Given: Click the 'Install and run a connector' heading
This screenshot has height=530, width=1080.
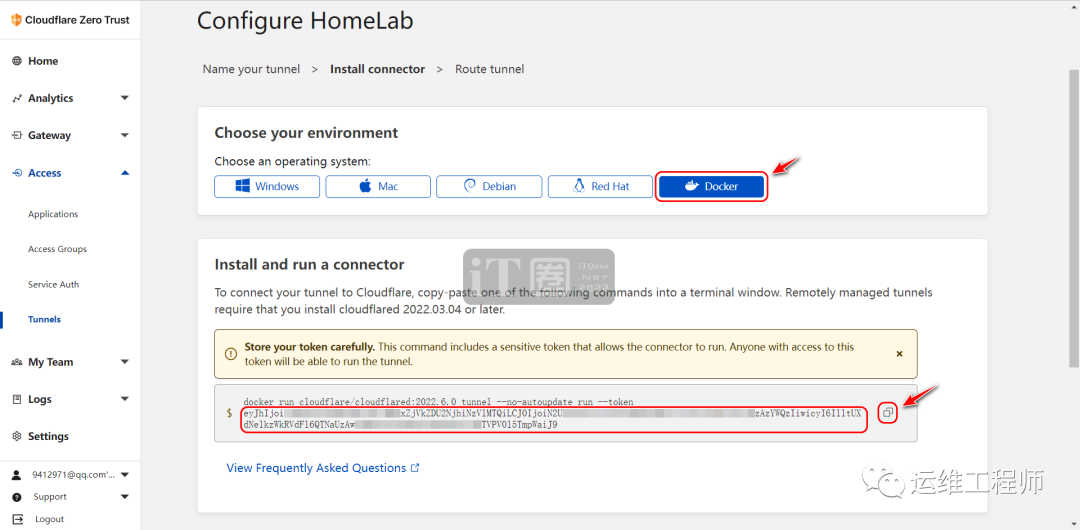Looking at the screenshot, I should click(x=309, y=265).
